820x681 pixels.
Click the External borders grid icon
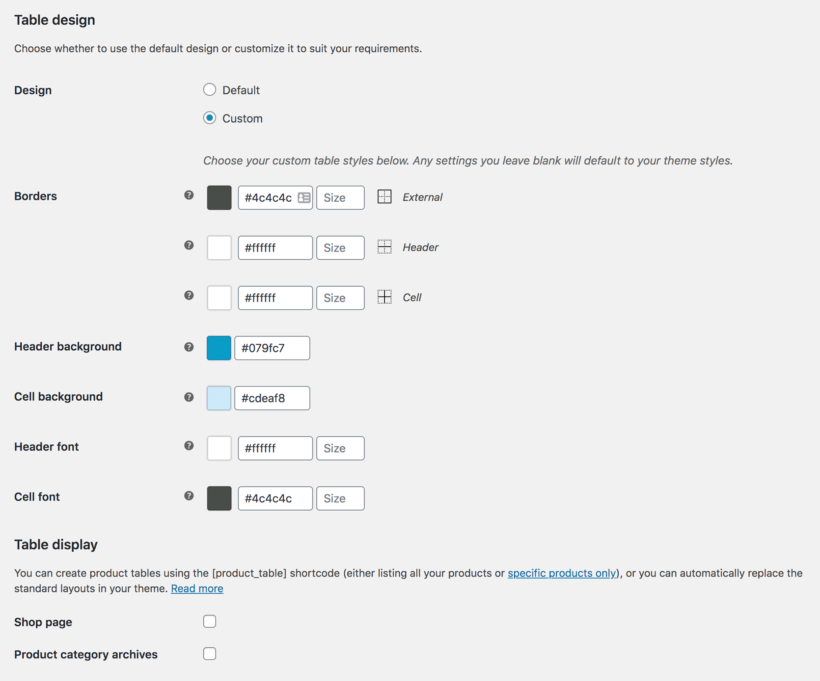(385, 197)
